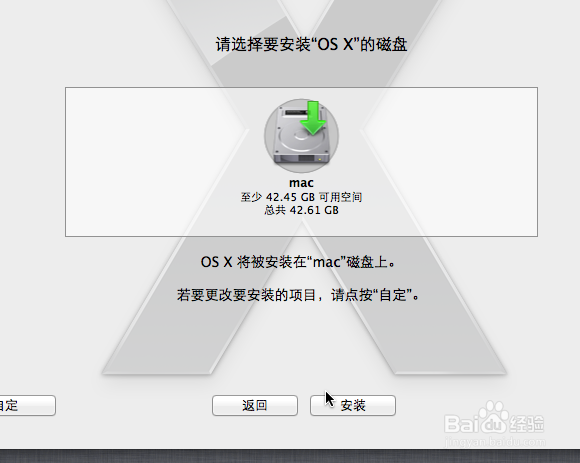
Task: Click heading 请选择要安装"OS X"的磁盘
Action: click(x=311, y=44)
